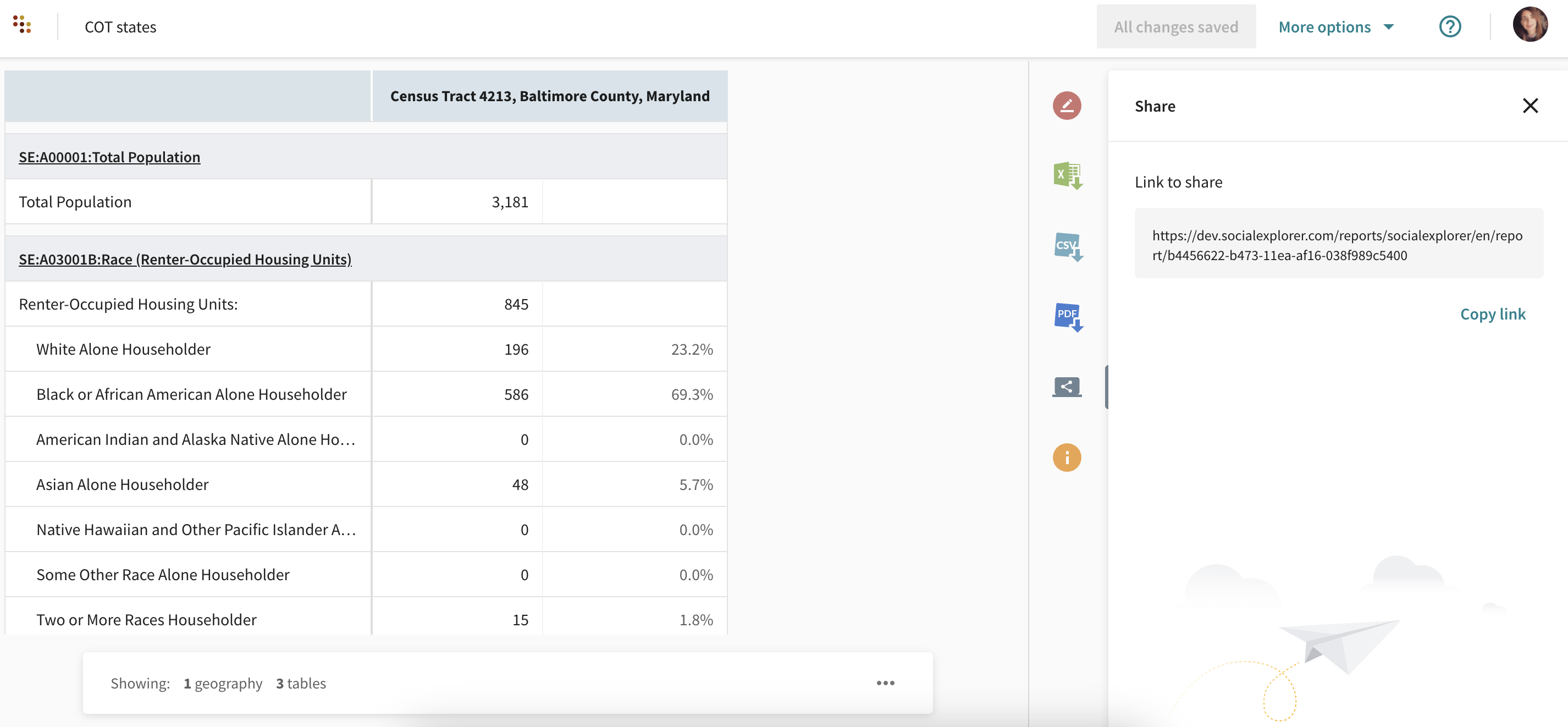The image size is (1568, 727).
Task: Open SE:A00001 Total Population table link
Action: click(109, 157)
